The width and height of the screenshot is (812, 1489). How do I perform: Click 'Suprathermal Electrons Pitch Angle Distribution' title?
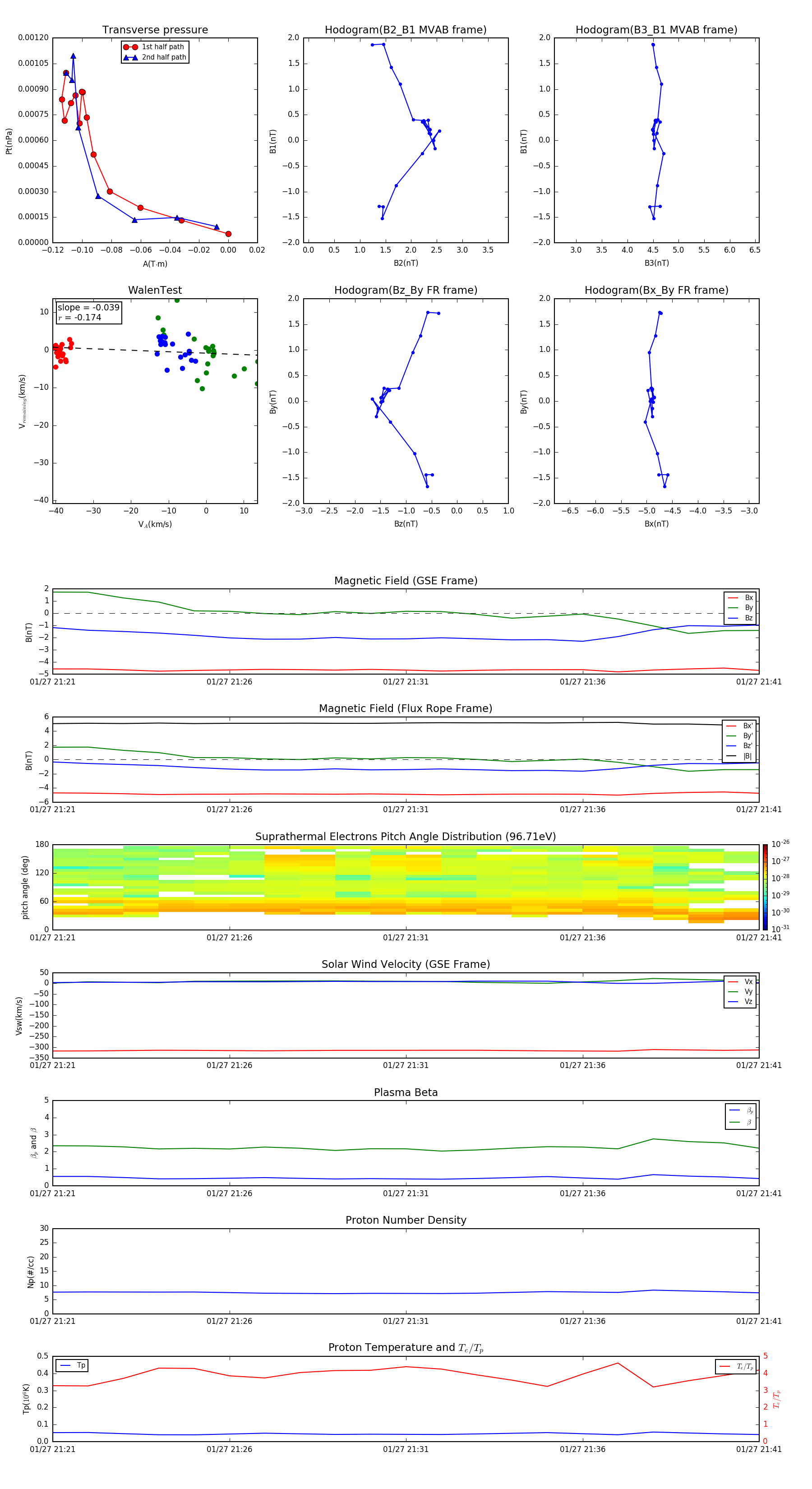pos(406,837)
